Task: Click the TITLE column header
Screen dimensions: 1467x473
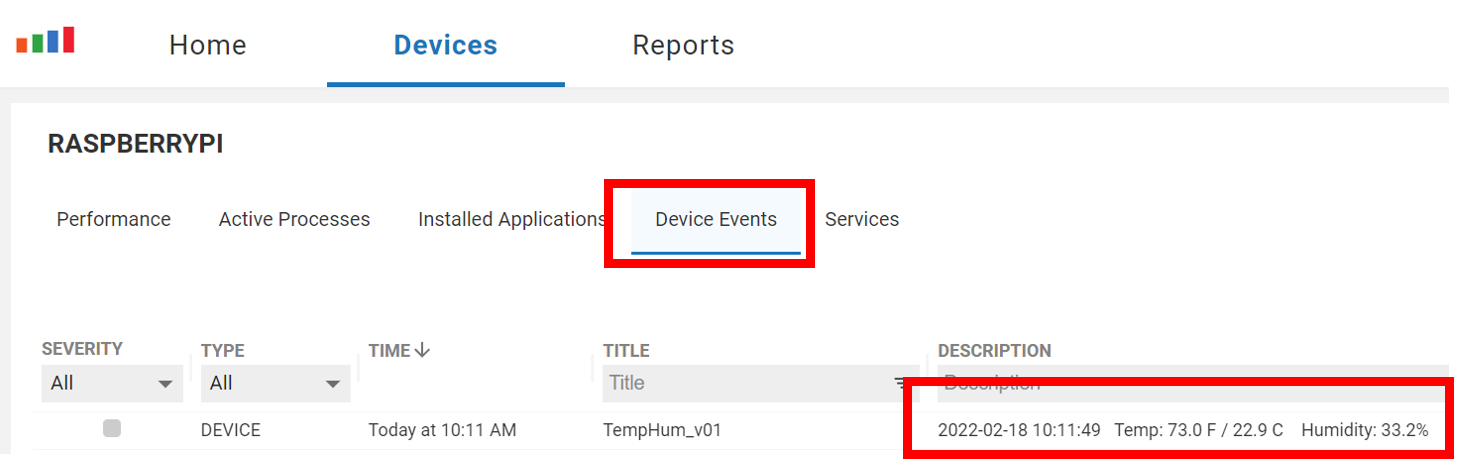Action: click(626, 351)
